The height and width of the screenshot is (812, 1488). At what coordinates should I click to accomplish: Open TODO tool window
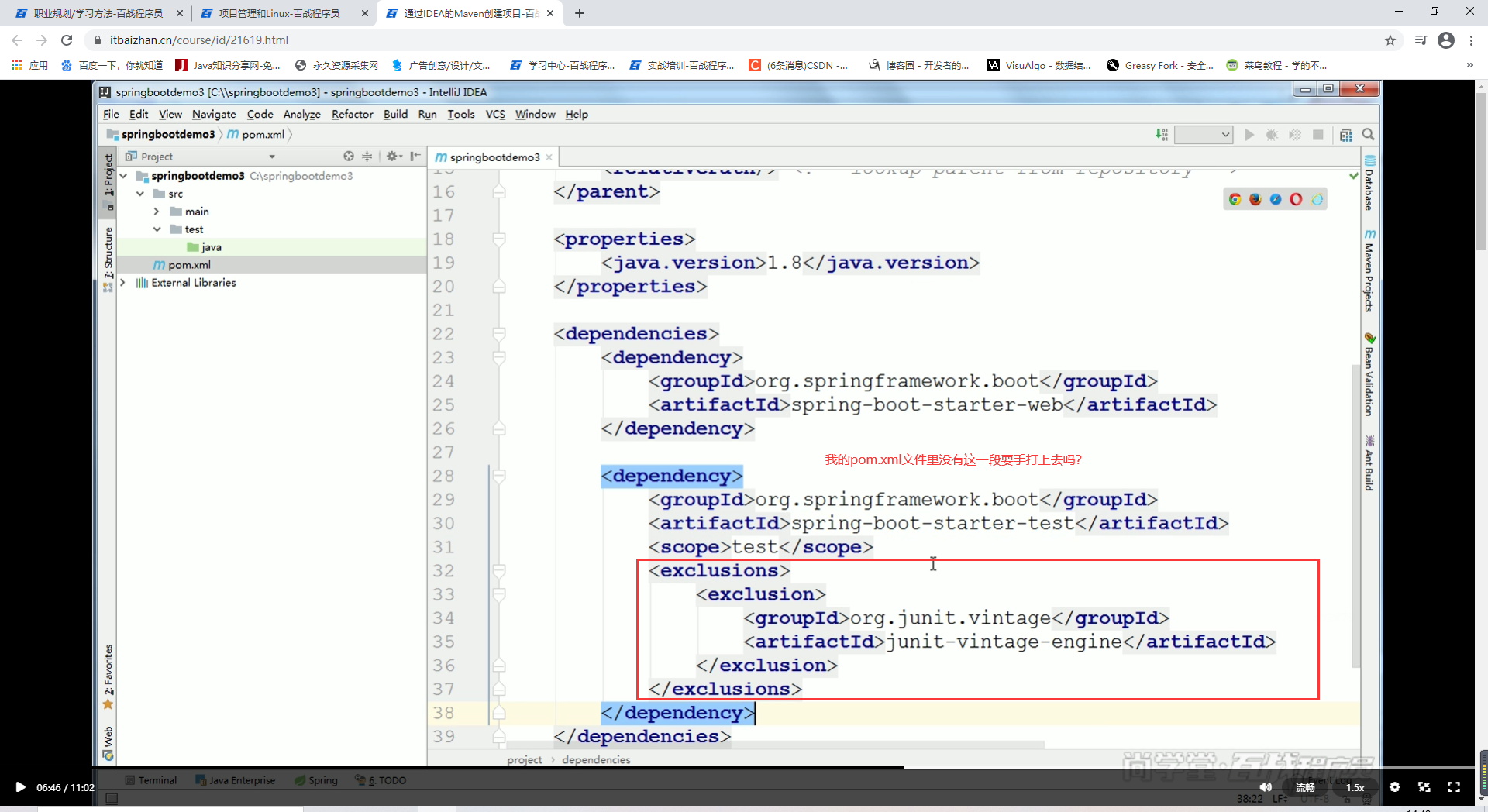tap(381, 780)
